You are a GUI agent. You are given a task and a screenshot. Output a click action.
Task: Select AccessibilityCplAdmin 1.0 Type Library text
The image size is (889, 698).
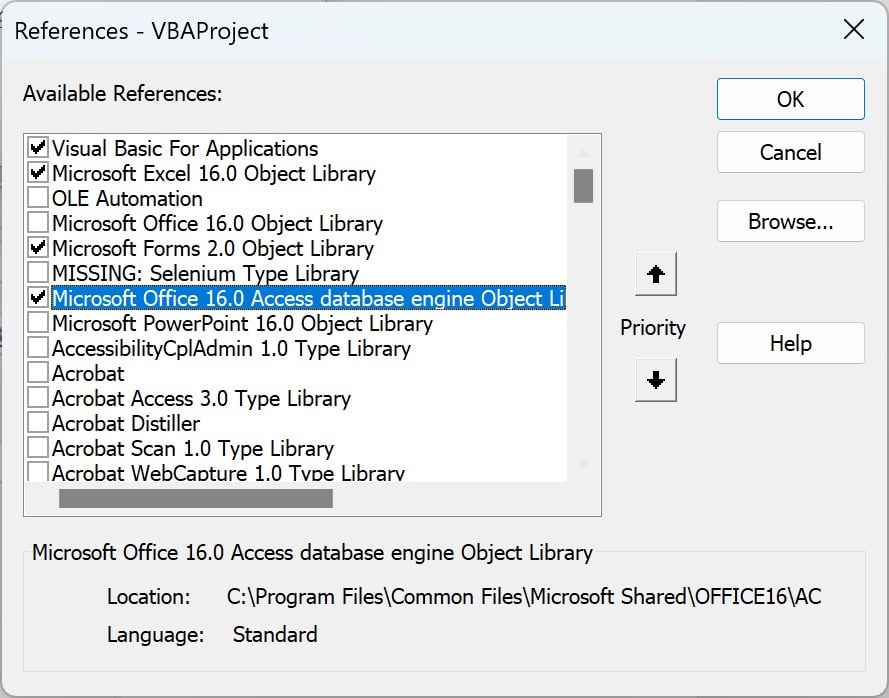coord(231,348)
